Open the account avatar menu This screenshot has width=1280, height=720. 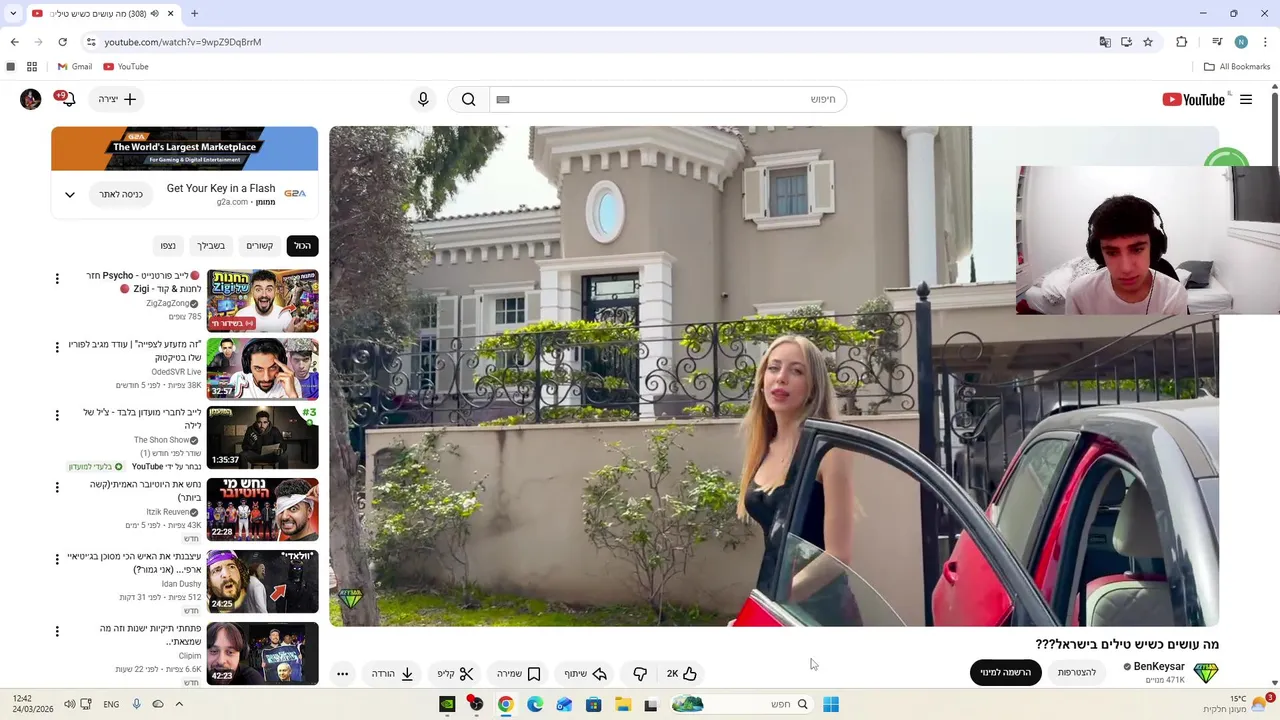tap(31, 99)
